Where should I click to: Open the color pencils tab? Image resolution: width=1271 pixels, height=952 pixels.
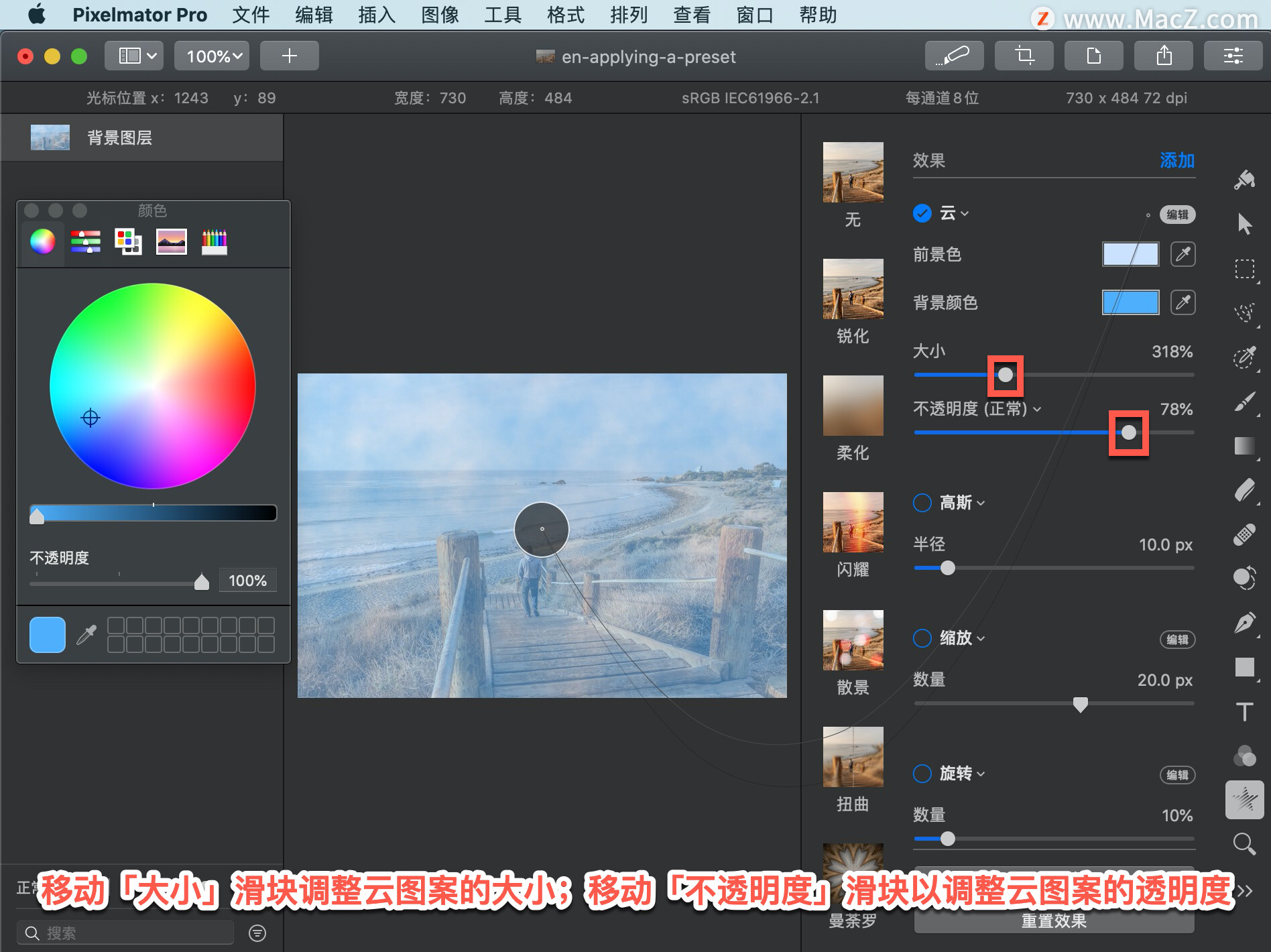click(215, 241)
